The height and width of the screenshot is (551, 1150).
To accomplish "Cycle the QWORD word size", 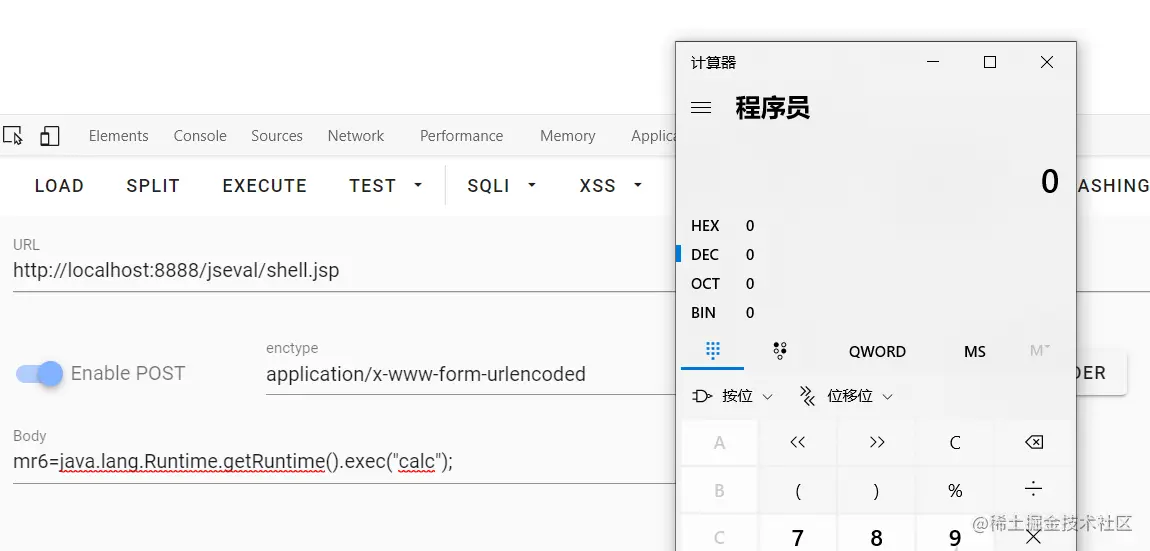I will 877,351.
